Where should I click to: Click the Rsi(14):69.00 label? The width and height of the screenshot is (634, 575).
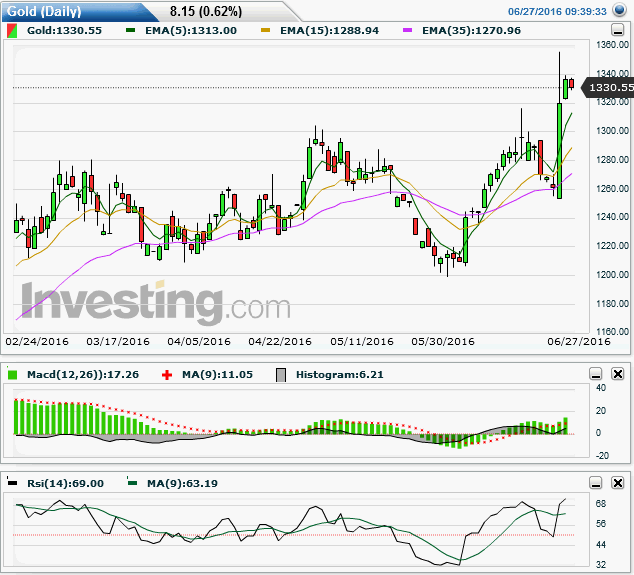tap(66, 483)
